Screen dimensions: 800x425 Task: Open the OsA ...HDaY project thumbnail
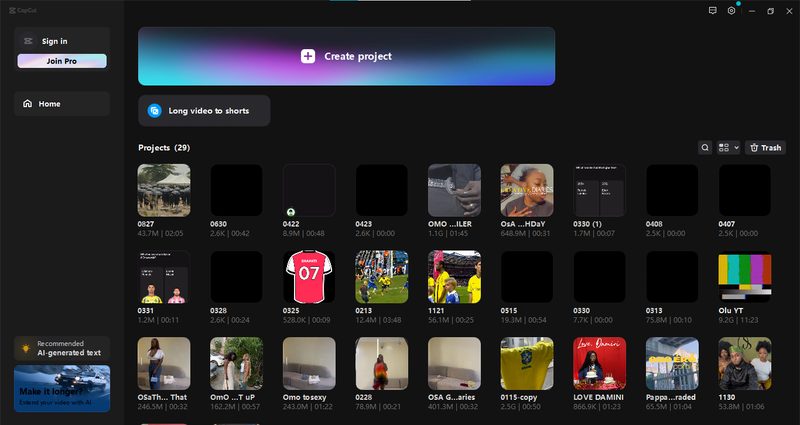tap(527, 190)
